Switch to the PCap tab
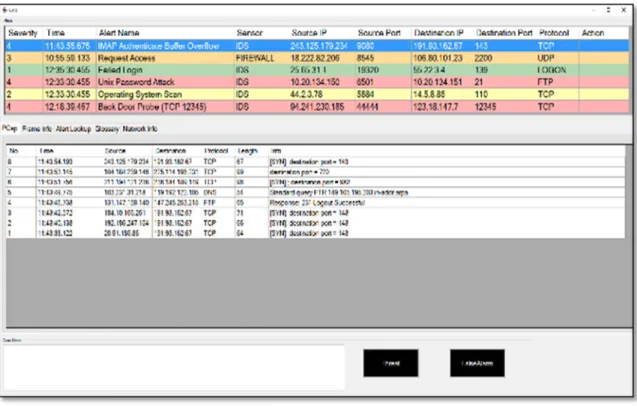 point(9,128)
